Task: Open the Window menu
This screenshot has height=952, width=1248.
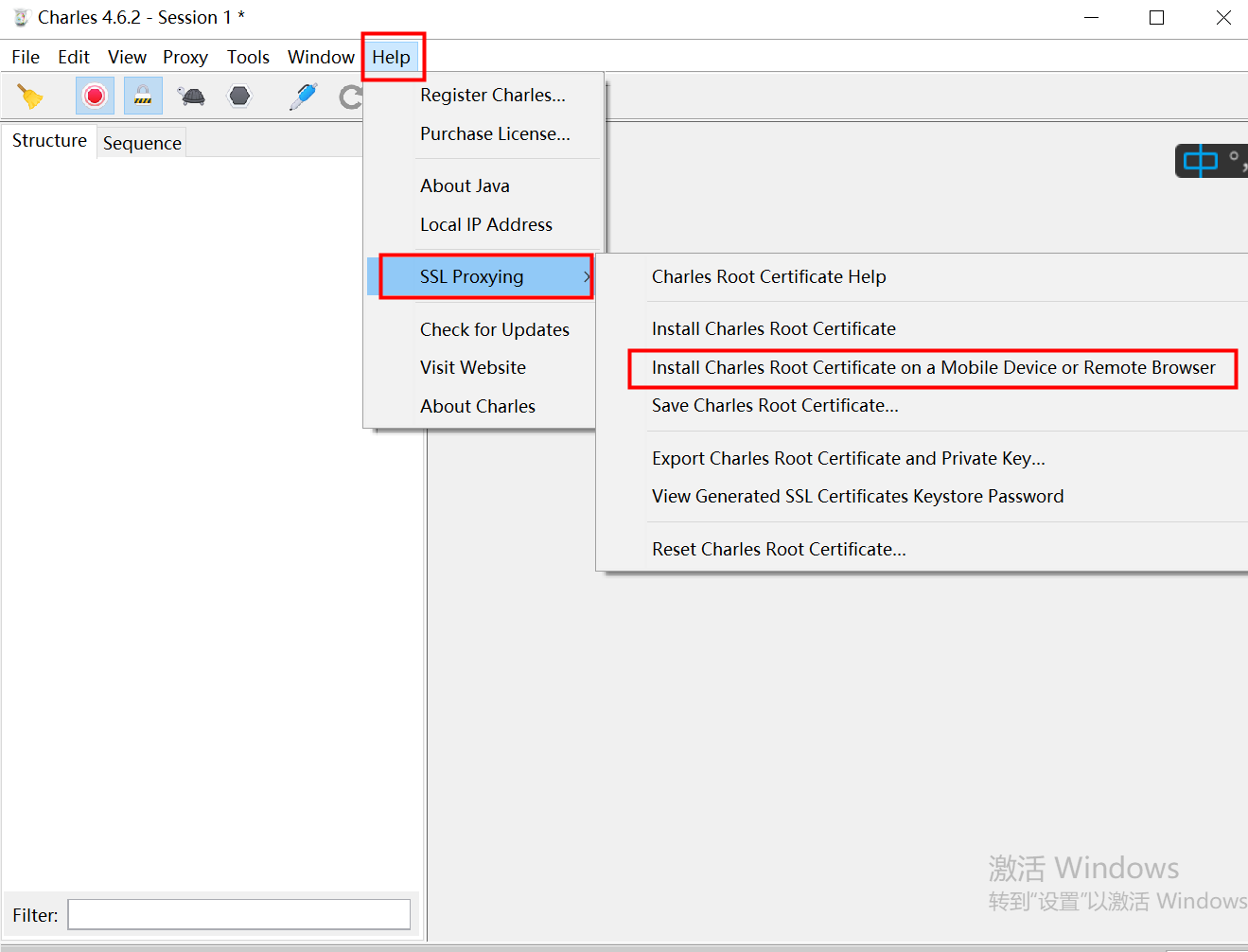Action: point(321,57)
